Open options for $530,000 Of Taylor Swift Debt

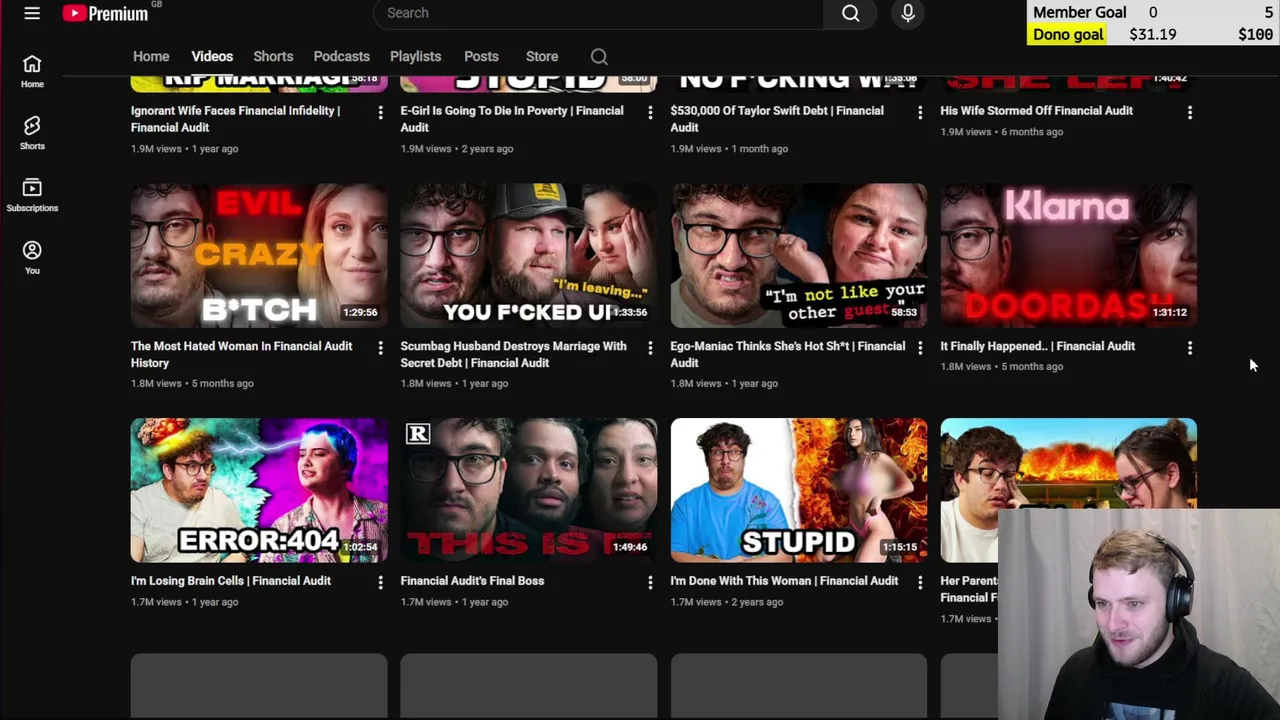920,113
